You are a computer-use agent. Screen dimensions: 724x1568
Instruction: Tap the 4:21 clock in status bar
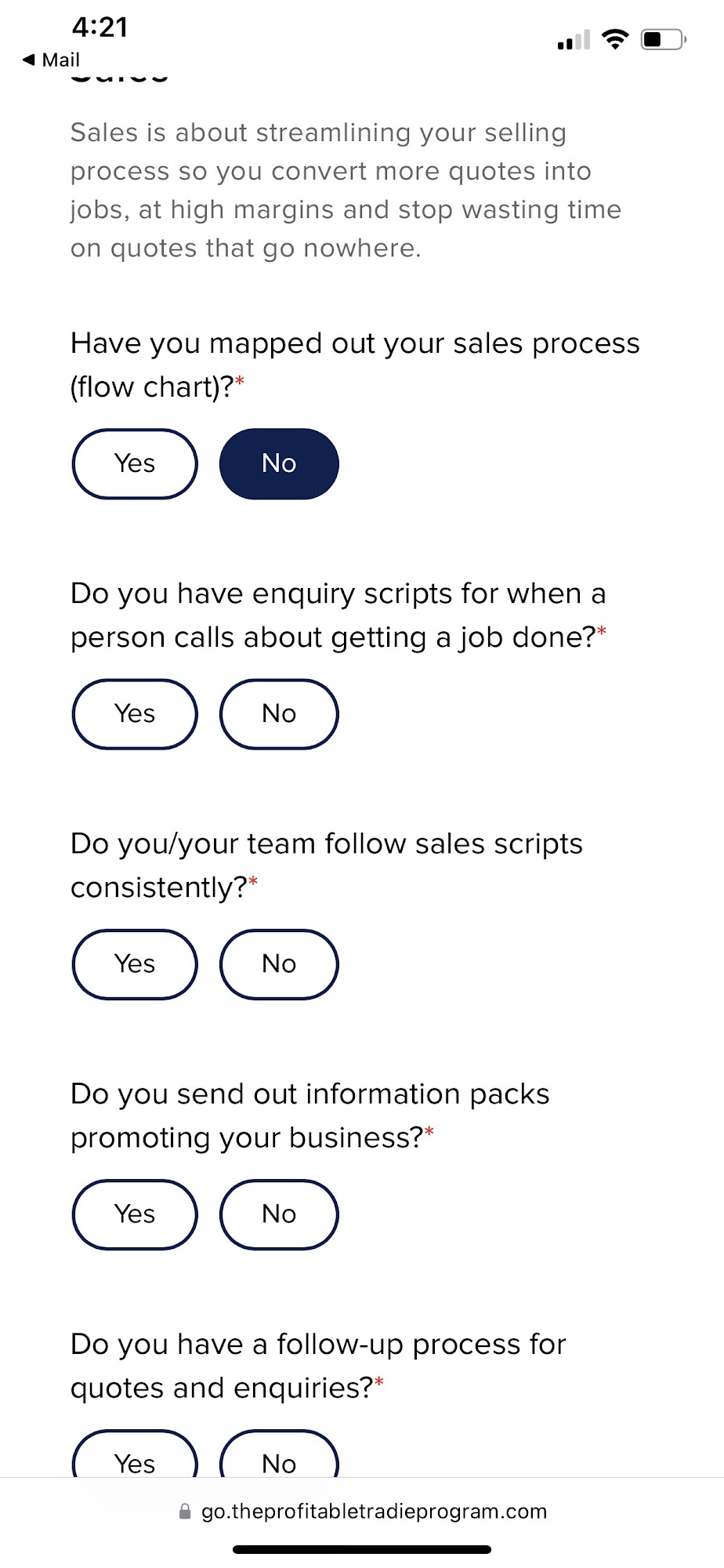click(x=100, y=27)
